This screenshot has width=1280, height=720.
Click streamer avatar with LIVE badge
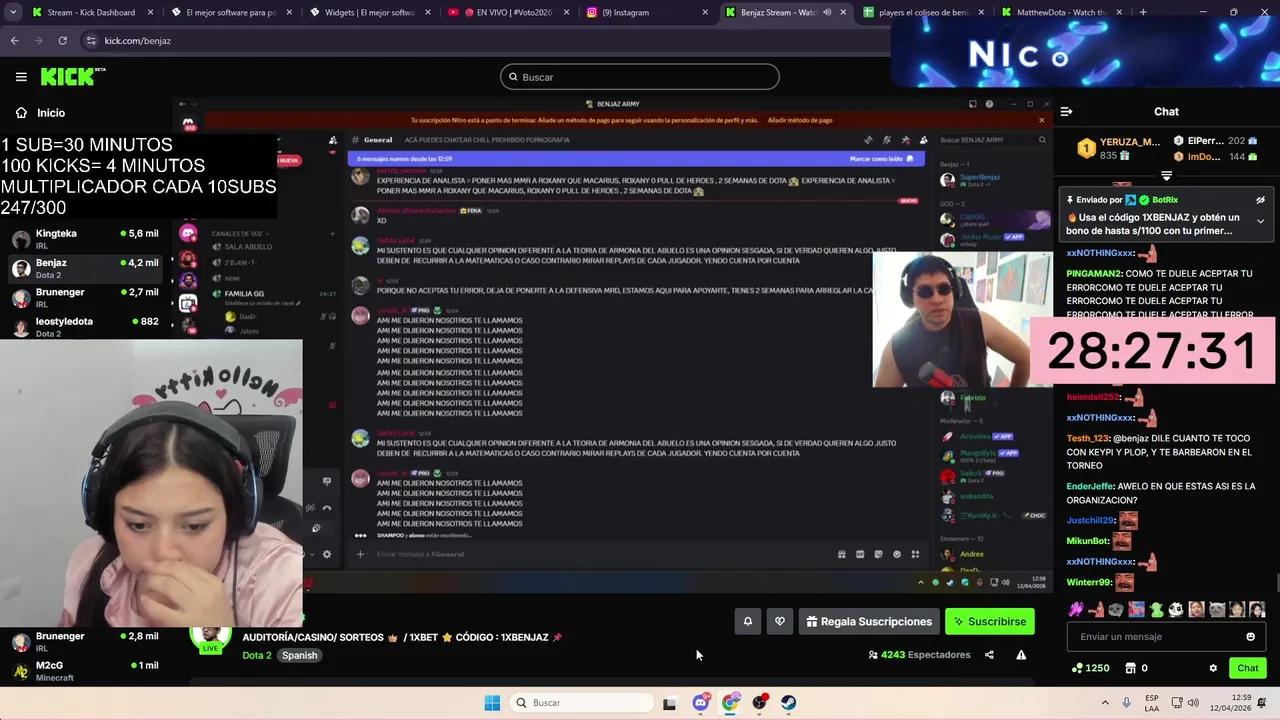point(211,638)
